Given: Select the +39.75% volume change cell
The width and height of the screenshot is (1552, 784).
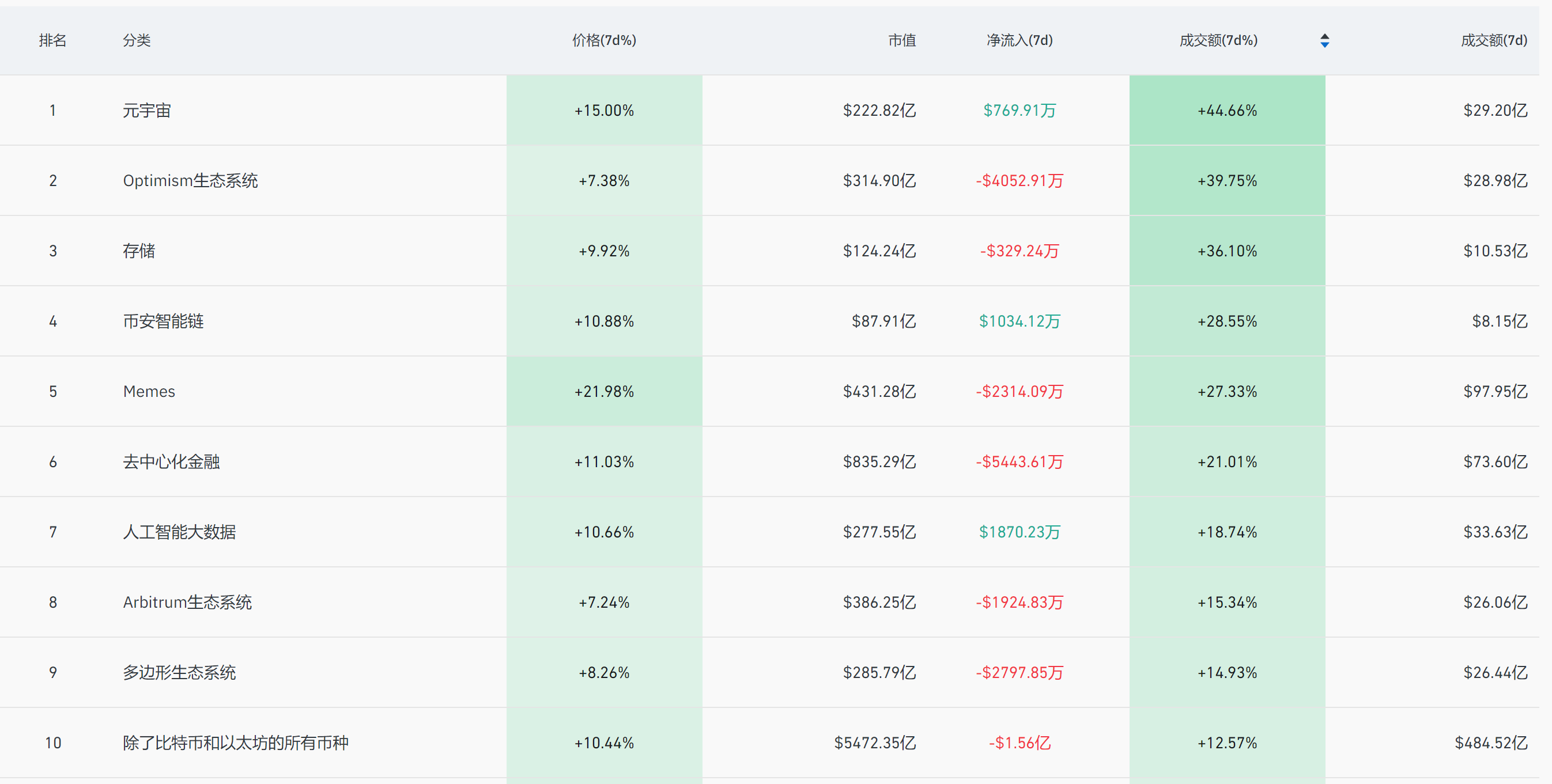Looking at the screenshot, I should (x=1228, y=181).
